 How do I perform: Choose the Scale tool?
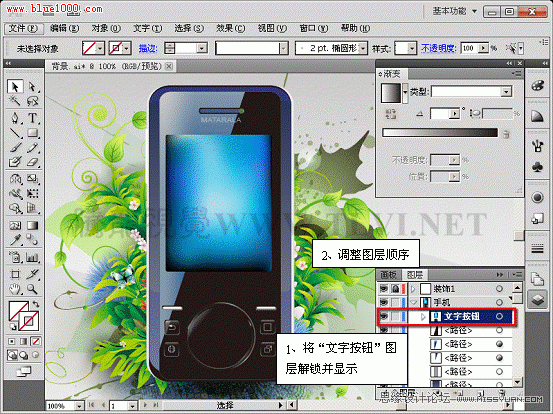[x=32, y=179]
